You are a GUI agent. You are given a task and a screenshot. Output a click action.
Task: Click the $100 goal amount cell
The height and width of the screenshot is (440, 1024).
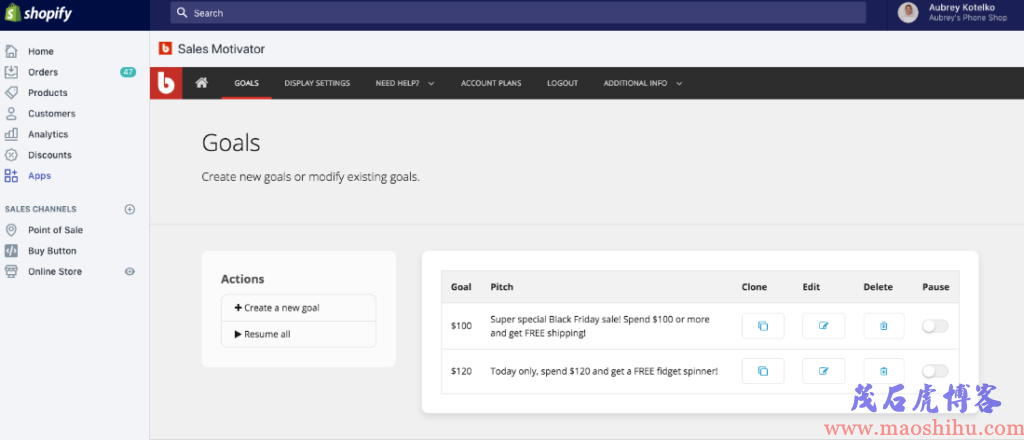tap(461, 326)
